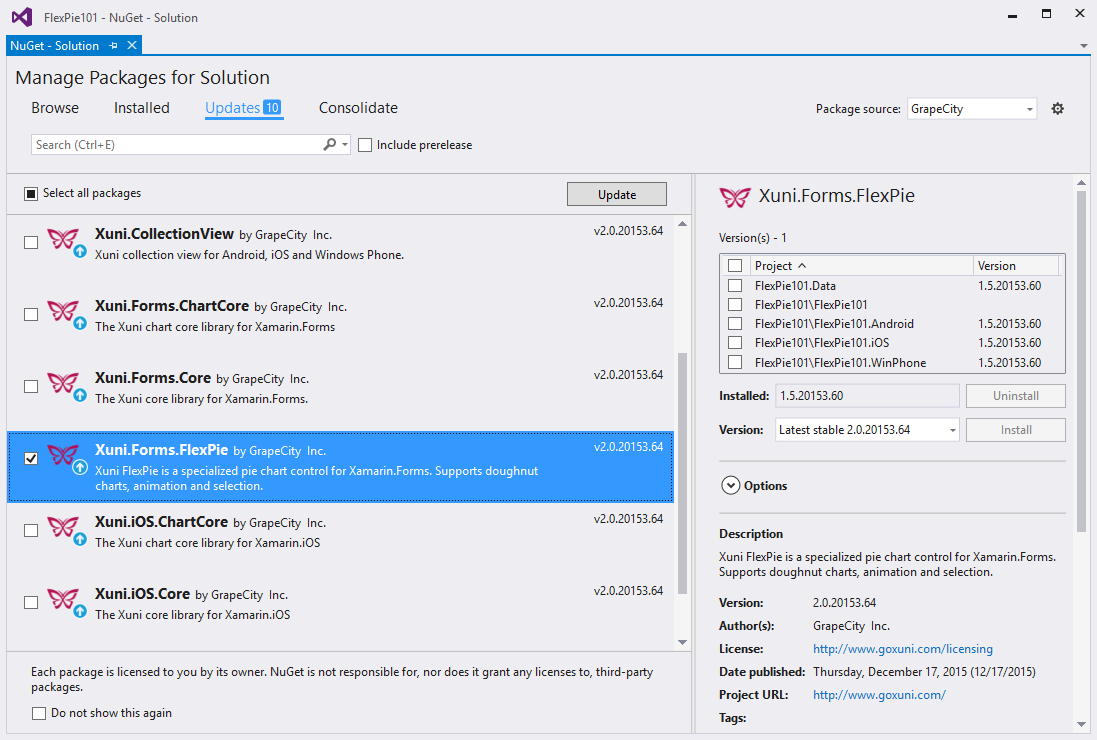Click the Installed version 1.5.20153.60 field
The height and width of the screenshot is (740, 1097).
point(867,396)
